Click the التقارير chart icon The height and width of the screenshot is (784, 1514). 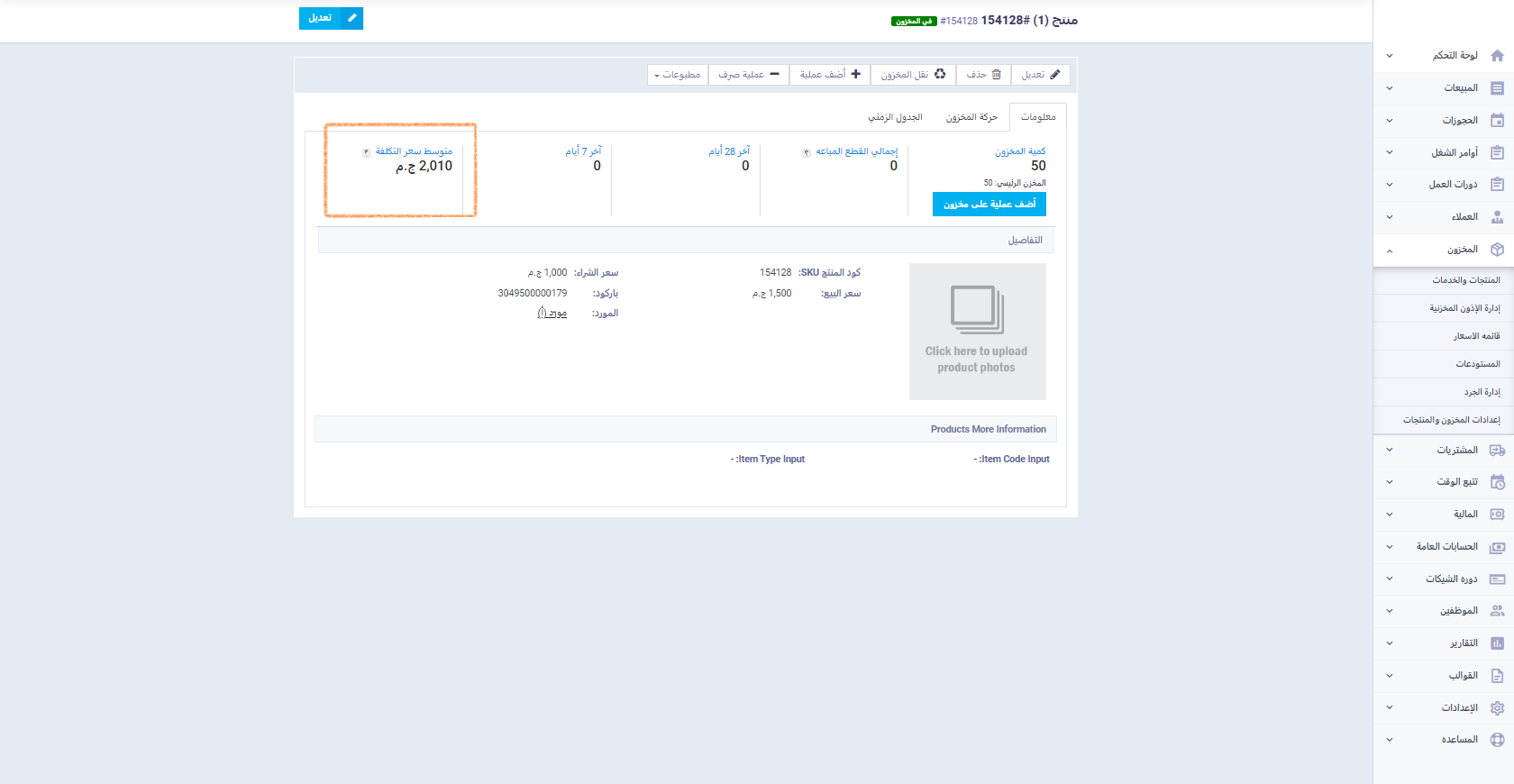[1497, 643]
